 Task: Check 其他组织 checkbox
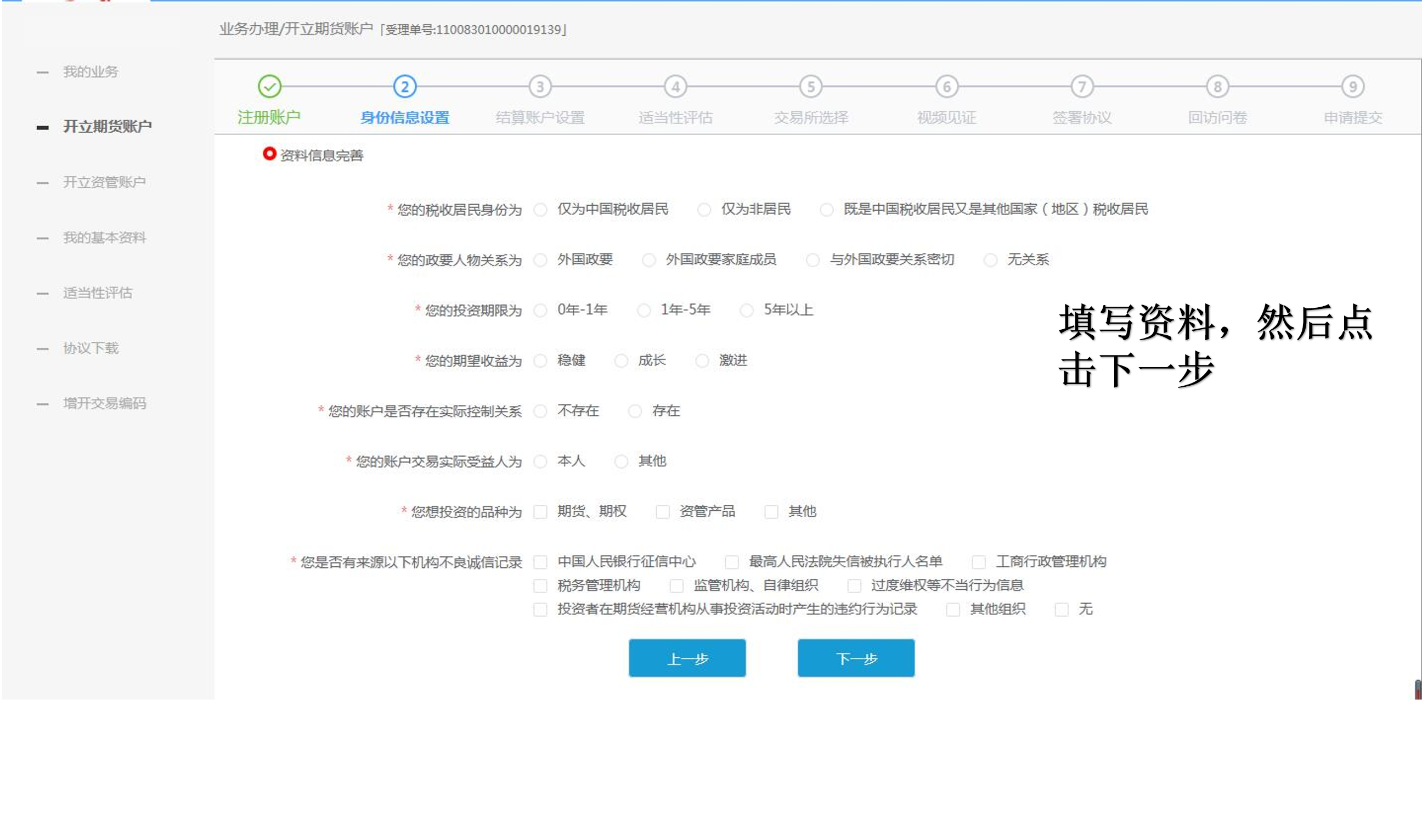click(953, 610)
